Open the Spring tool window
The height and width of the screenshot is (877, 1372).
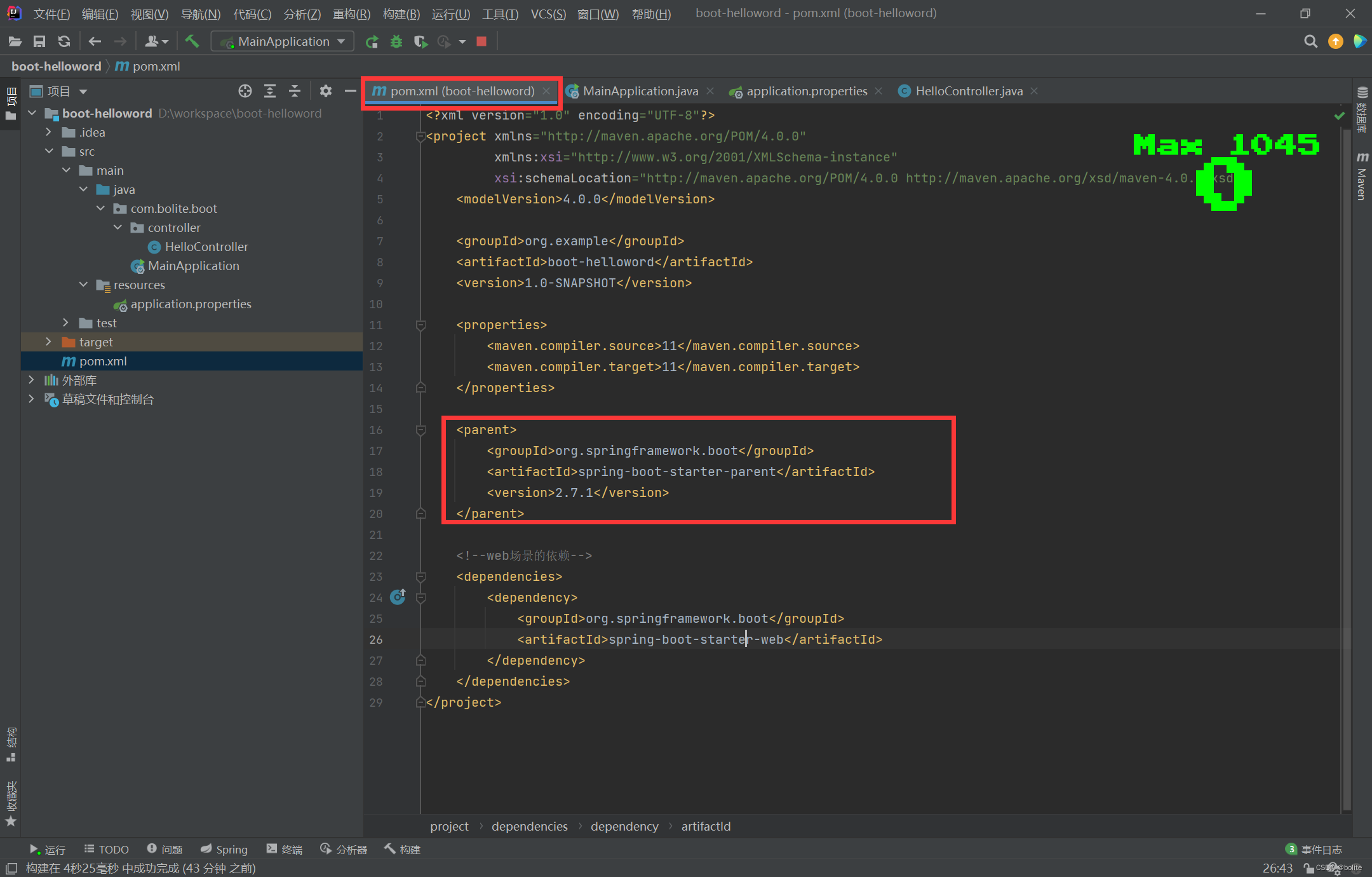(x=224, y=850)
